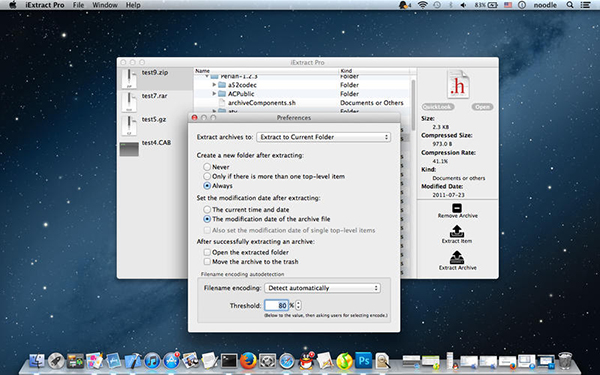Screen dimensions: 600x375
Task: Open Safari compass icon in dock
Action: pyautogui.click(x=287, y=361)
